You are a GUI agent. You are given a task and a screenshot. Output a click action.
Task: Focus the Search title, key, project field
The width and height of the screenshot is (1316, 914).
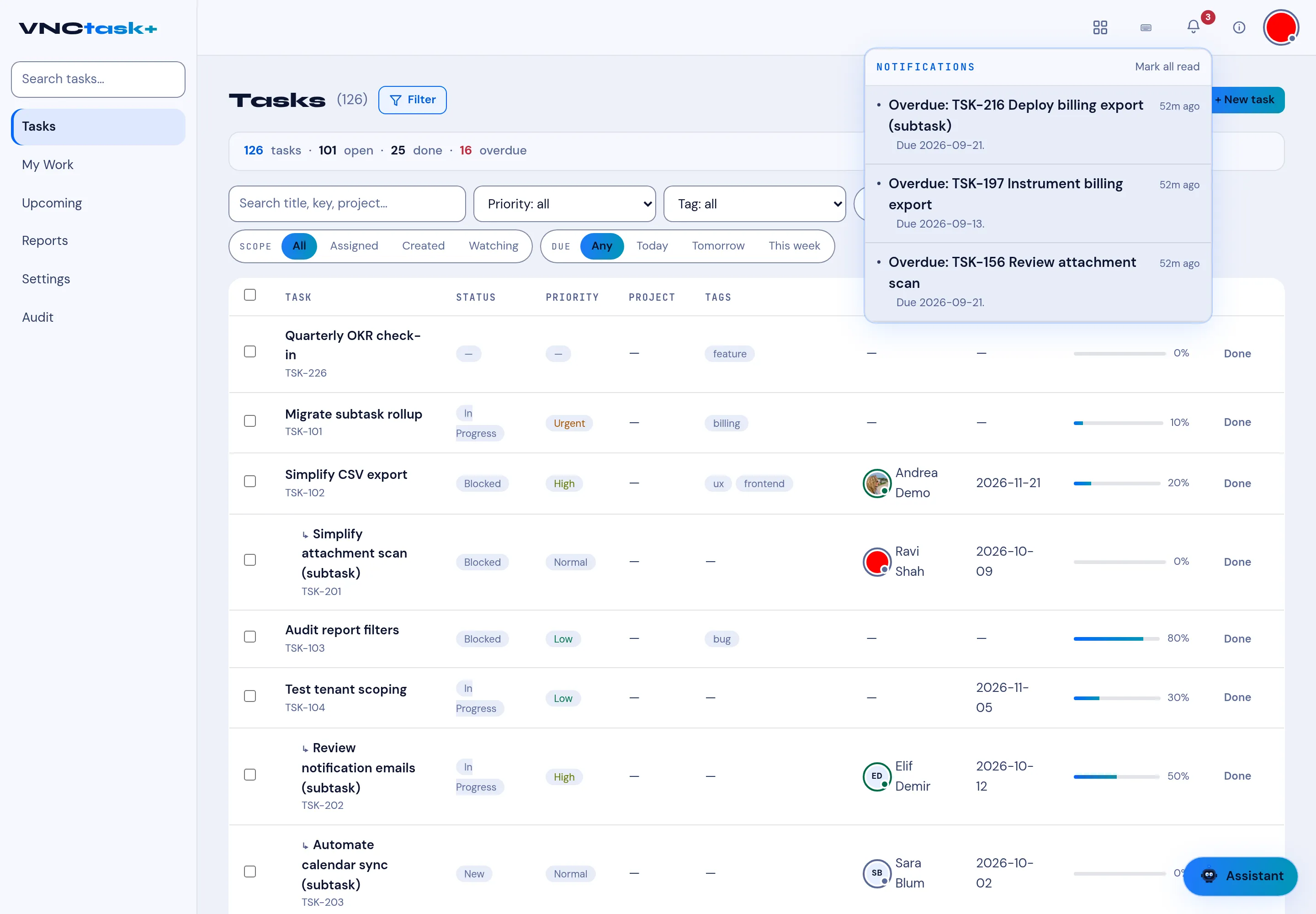tap(346, 204)
